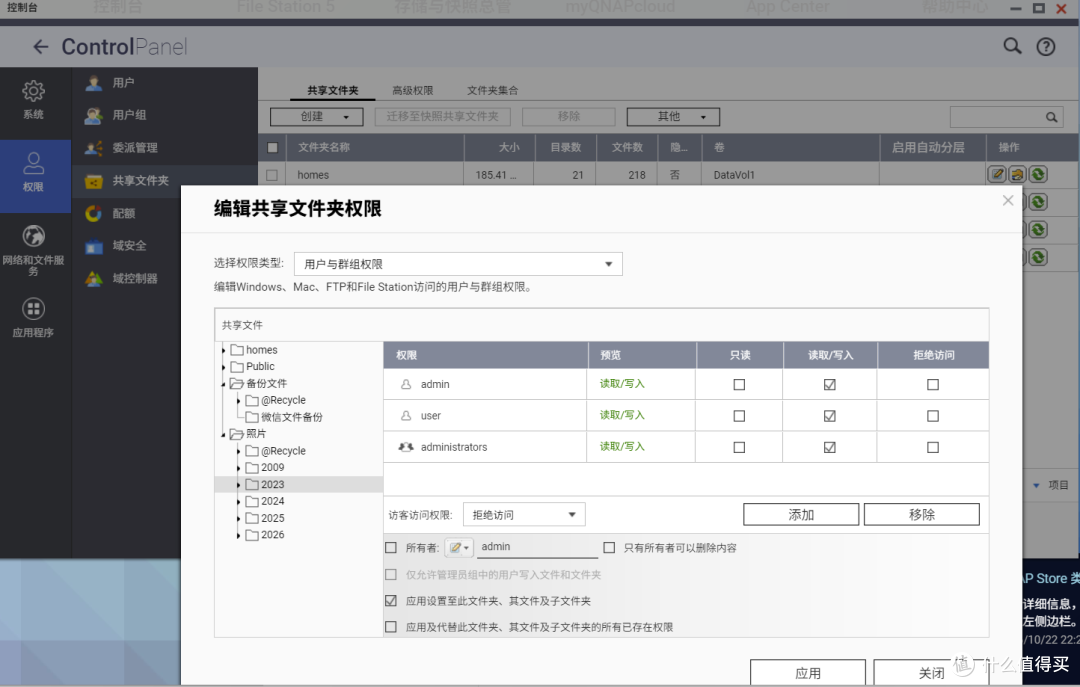1080x687 pixels.
Task: Click the 文件夹名称 column header
Action: tap(324, 147)
